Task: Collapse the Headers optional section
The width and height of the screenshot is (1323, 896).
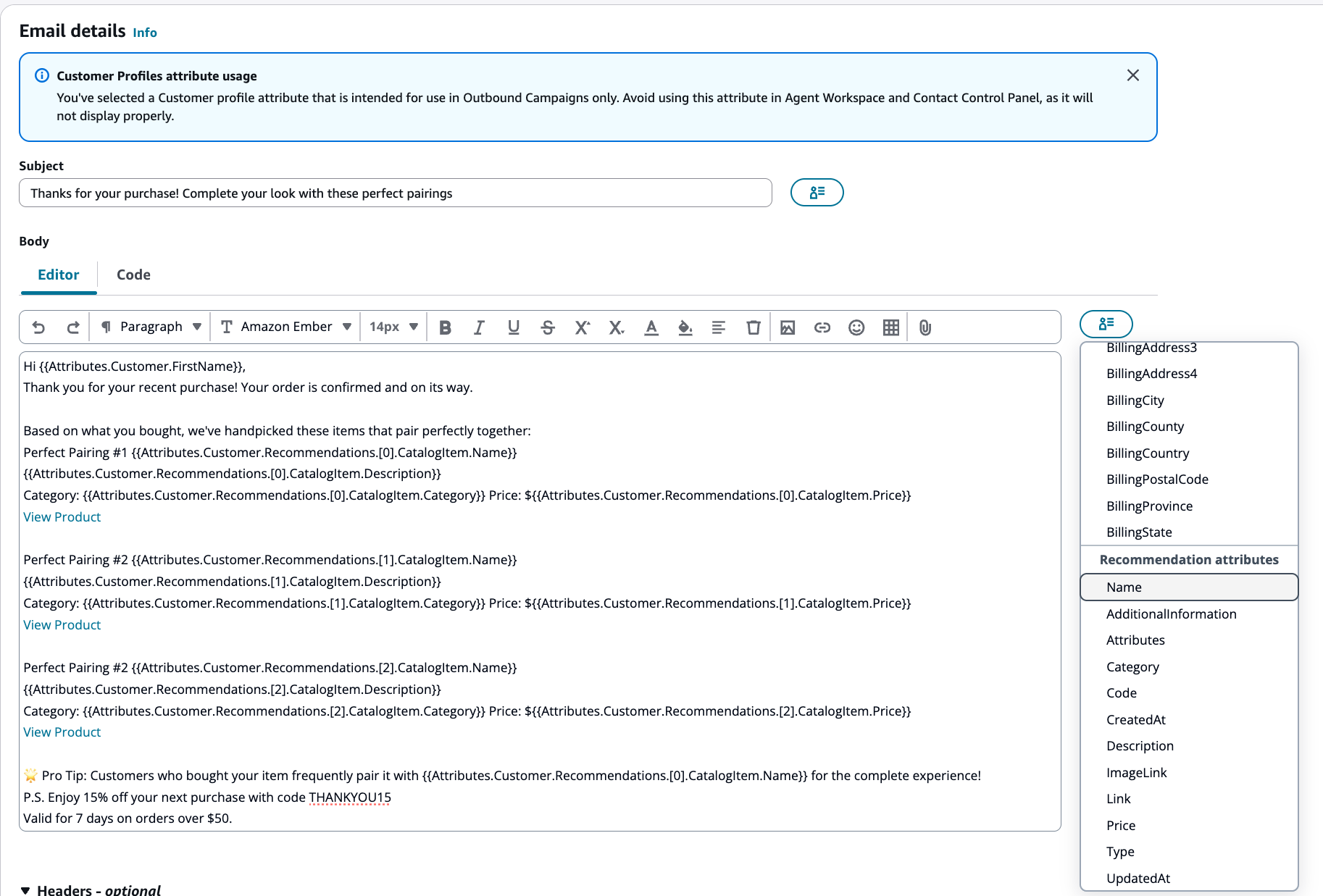Action: (28, 890)
